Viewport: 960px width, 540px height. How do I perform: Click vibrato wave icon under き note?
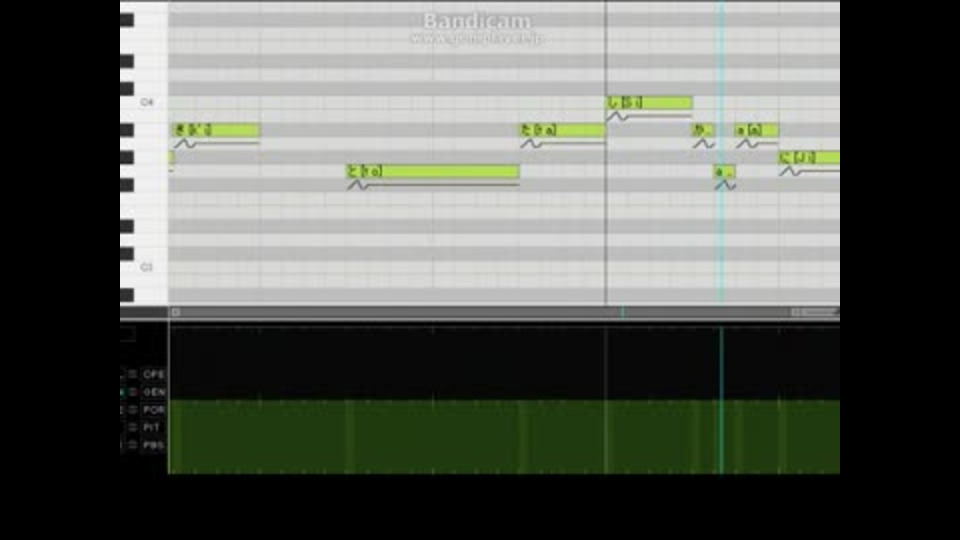[x=185, y=144]
